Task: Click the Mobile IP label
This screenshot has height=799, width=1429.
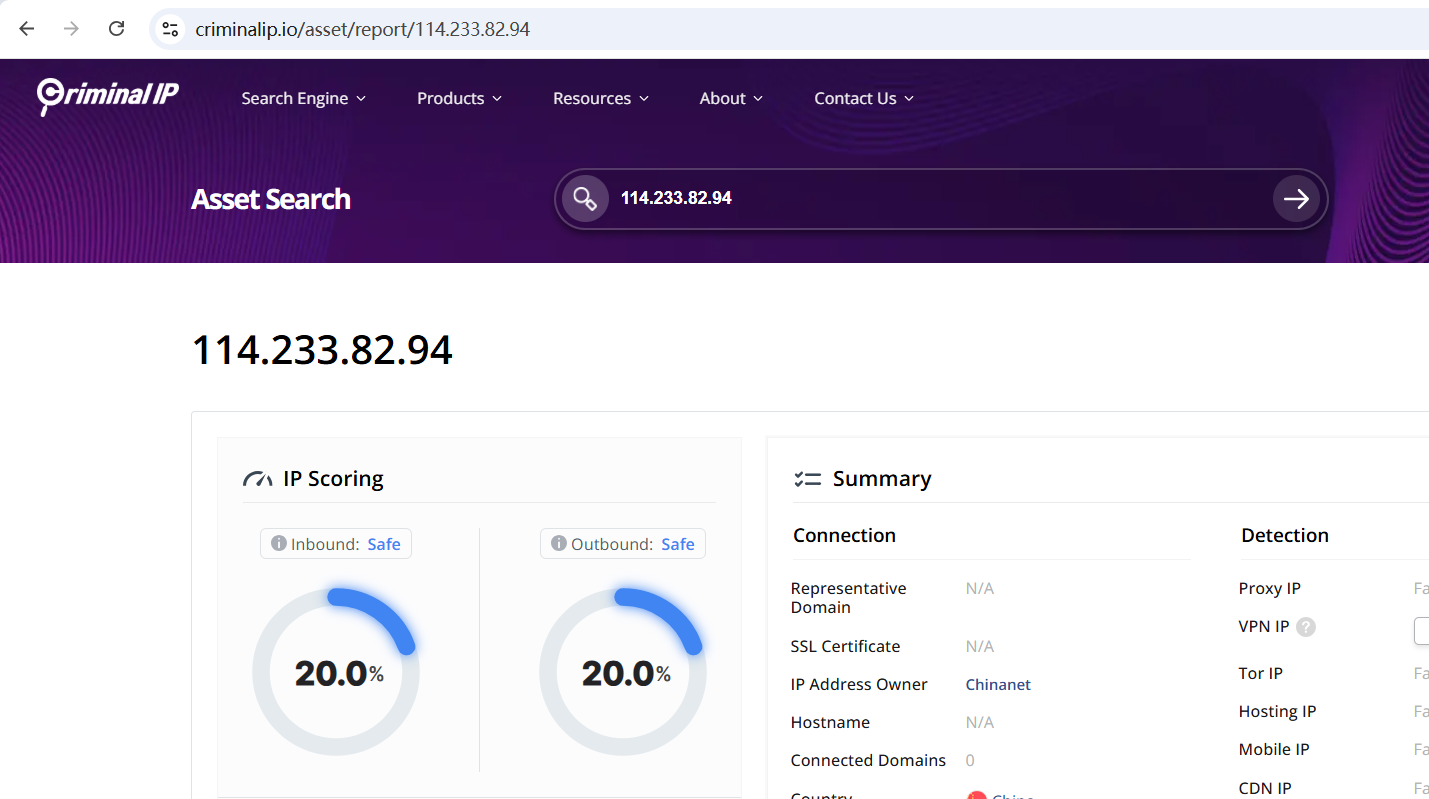Action: (1274, 750)
